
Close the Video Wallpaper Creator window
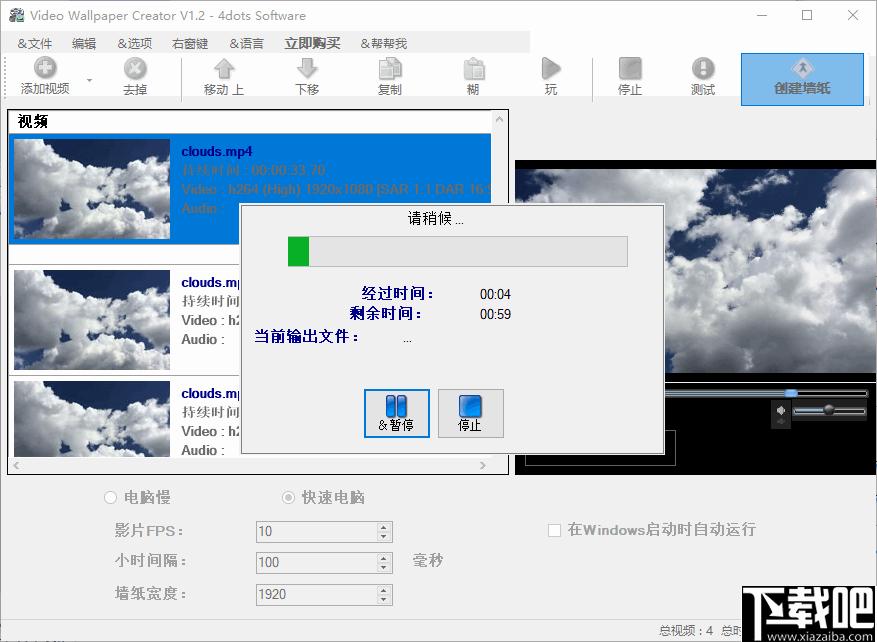(x=853, y=16)
